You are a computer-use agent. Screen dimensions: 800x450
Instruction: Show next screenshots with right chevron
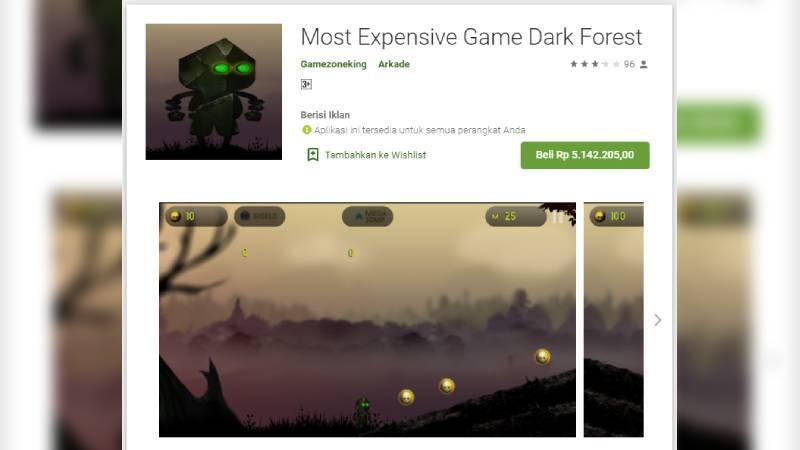[658, 320]
